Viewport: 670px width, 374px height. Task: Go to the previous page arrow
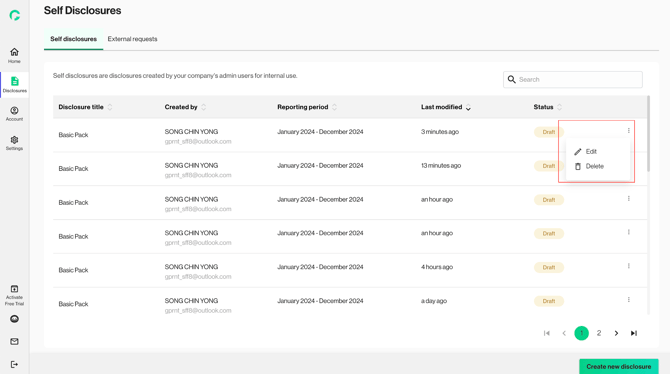pos(564,333)
